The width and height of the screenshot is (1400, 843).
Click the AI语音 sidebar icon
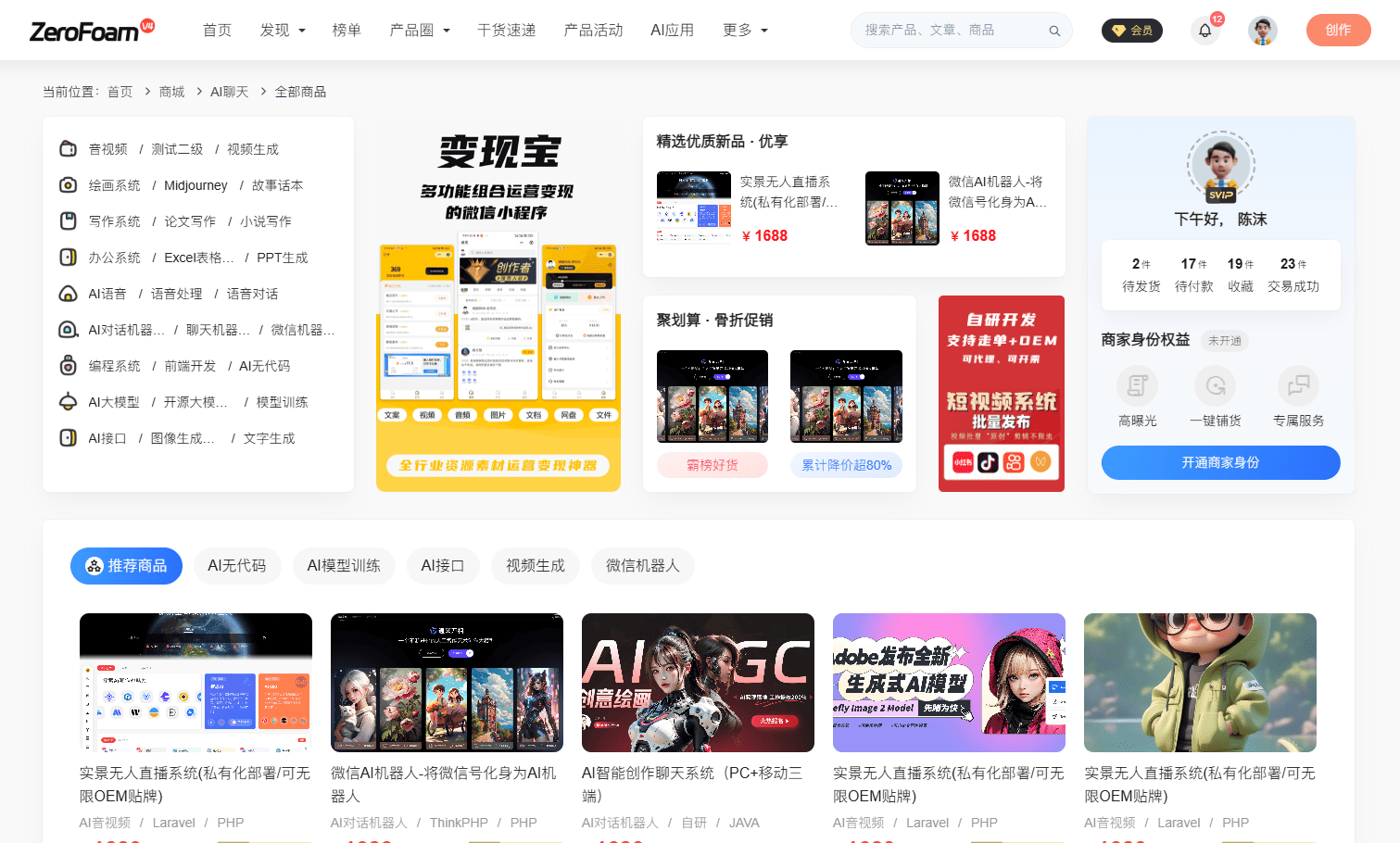pos(68,293)
